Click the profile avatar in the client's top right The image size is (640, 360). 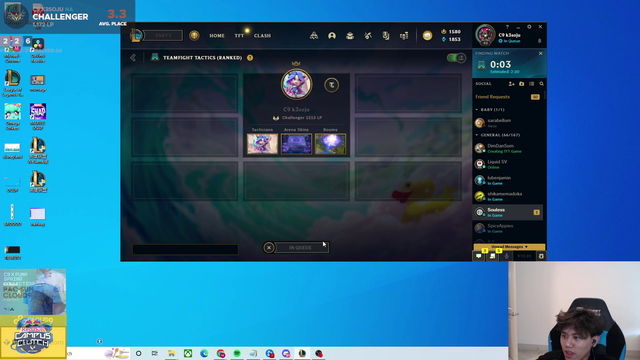(485, 35)
